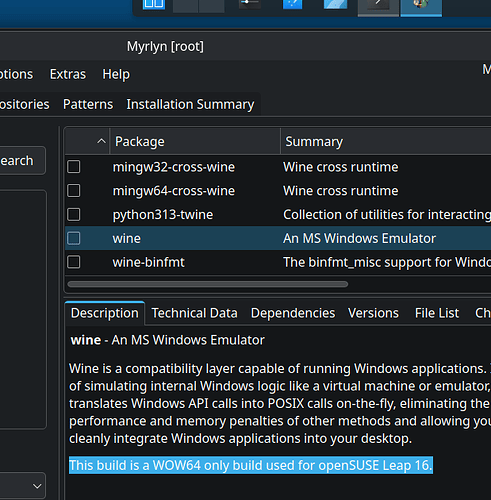The image size is (491, 500).
Task: Toggle the python313-twine package checkbox
Action: (74, 214)
